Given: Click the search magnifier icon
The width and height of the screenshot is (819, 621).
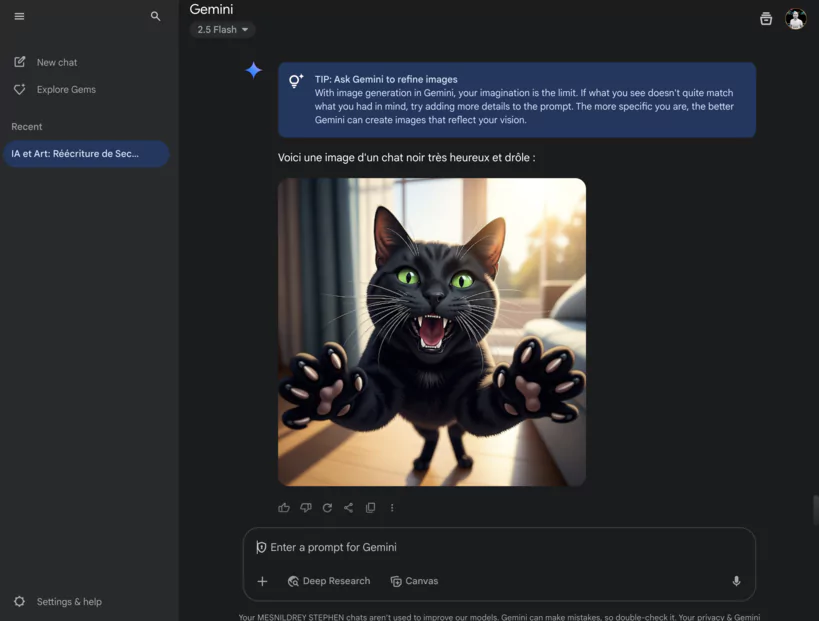Looking at the screenshot, I should [155, 16].
